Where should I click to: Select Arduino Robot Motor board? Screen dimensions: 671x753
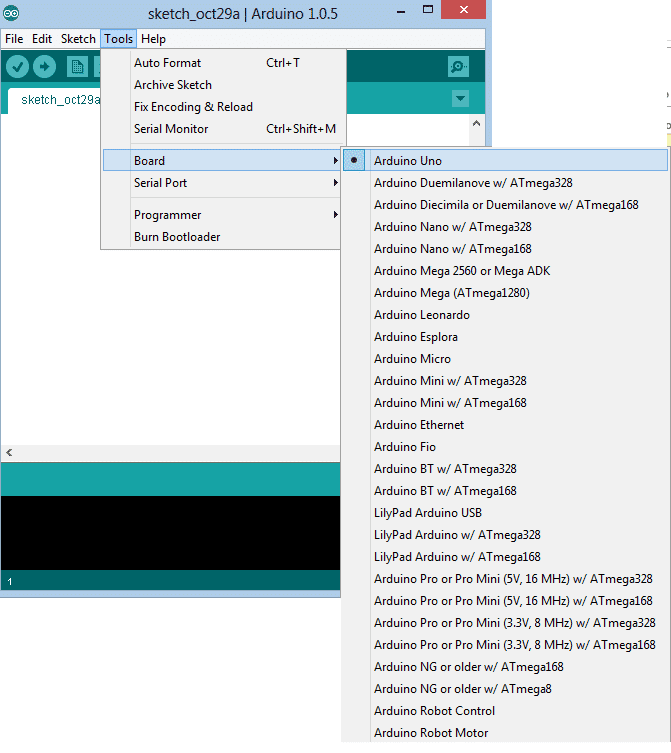tap(504, 733)
